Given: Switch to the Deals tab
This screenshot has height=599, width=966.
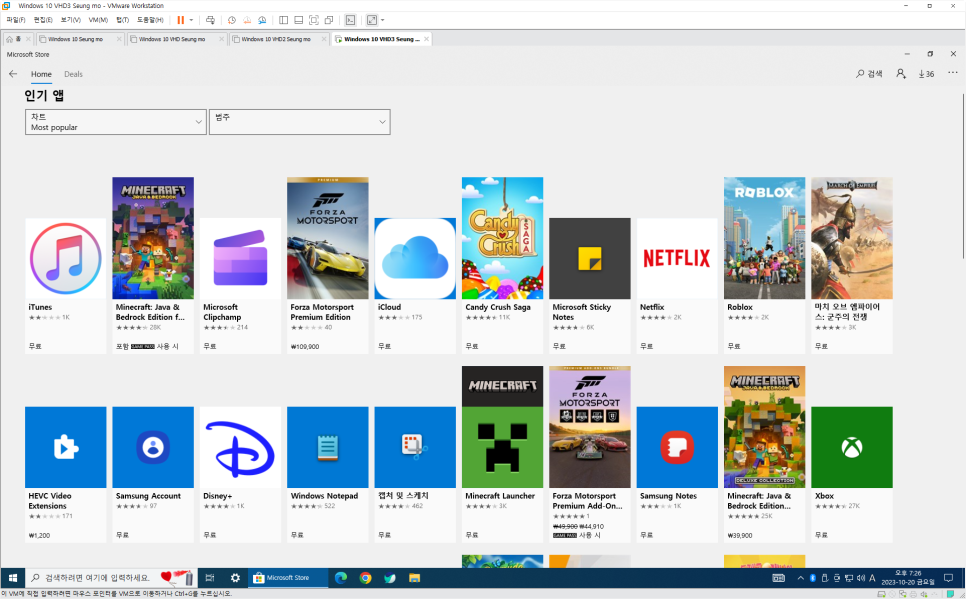Looking at the screenshot, I should pyautogui.click(x=73, y=74).
